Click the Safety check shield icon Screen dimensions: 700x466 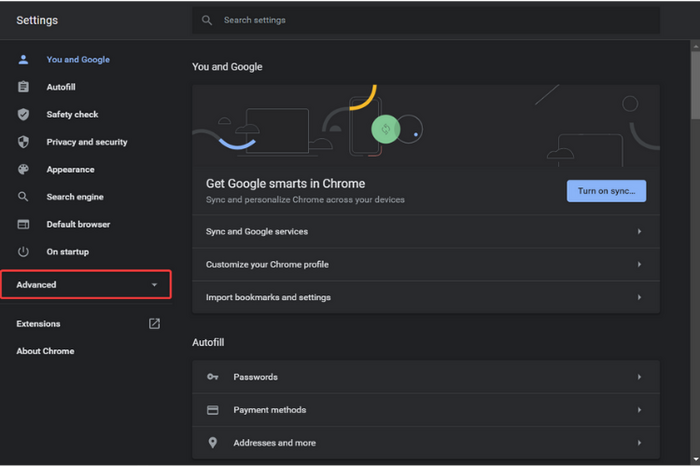[x=23, y=114]
